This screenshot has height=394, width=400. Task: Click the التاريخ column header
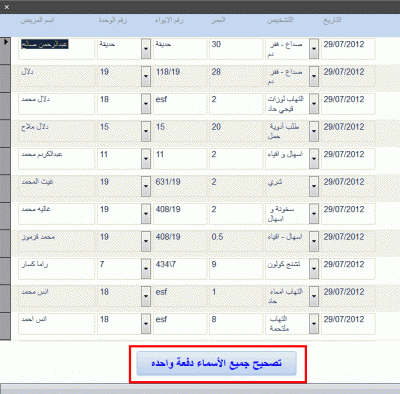(x=332, y=20)
